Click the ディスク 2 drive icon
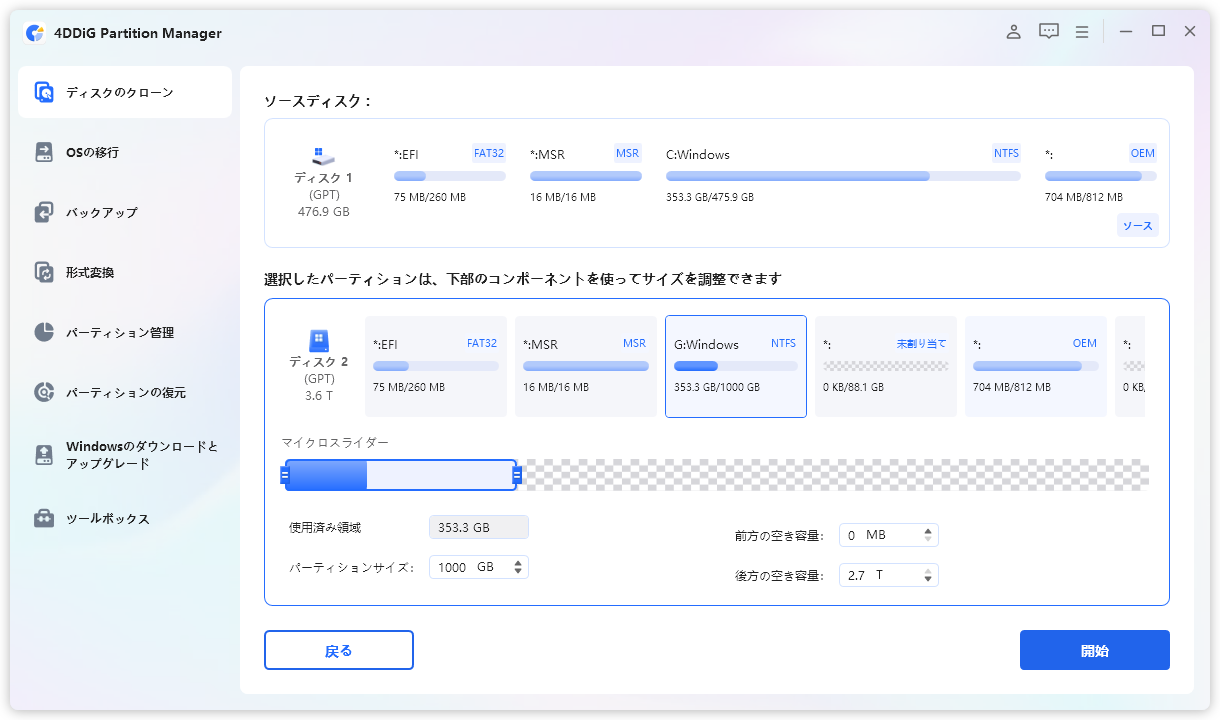 [x=318, y=341]
